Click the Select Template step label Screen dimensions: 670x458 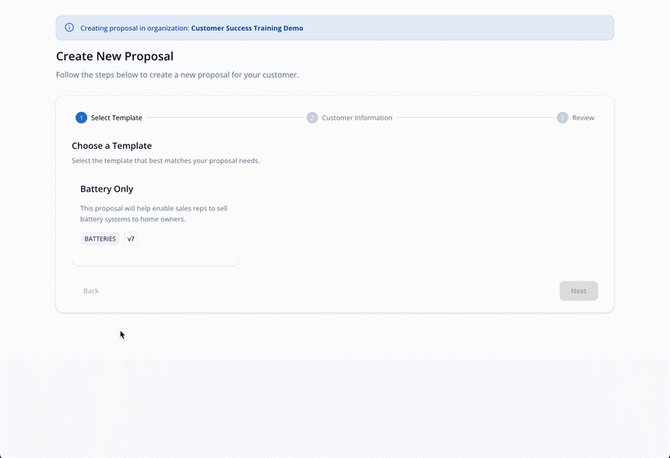[x=116, y=117]
